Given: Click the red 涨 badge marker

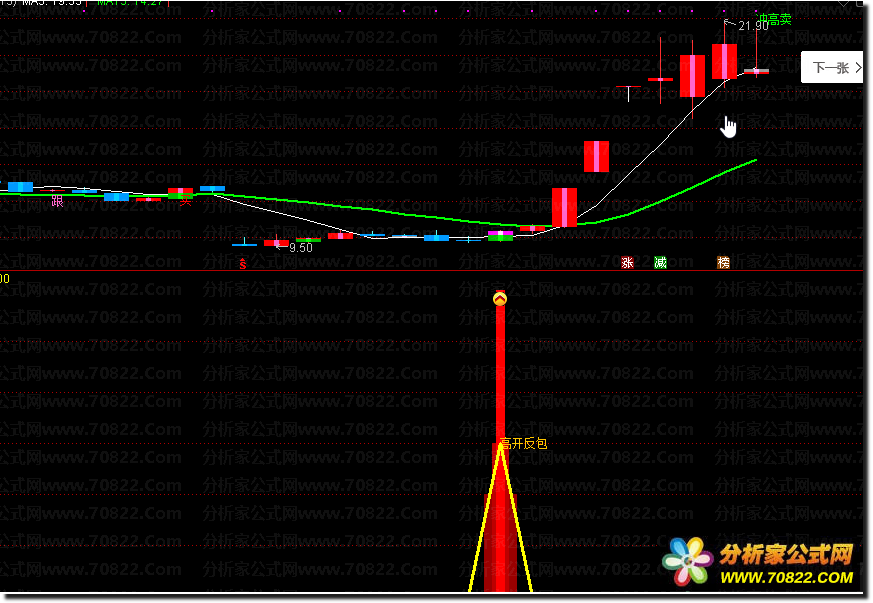Looking at the screenshot, I should pyautogui.click(x=627, y=262).
